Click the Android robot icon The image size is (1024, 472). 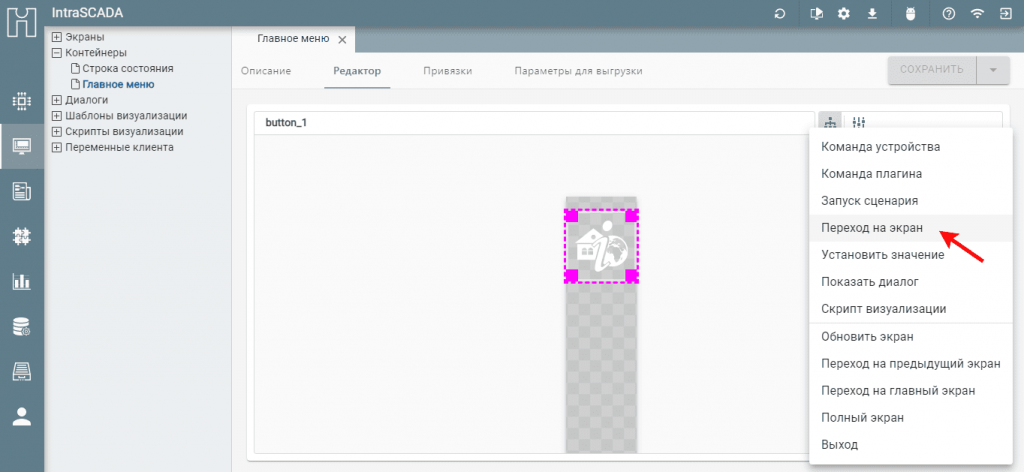[x=911, y=14]
